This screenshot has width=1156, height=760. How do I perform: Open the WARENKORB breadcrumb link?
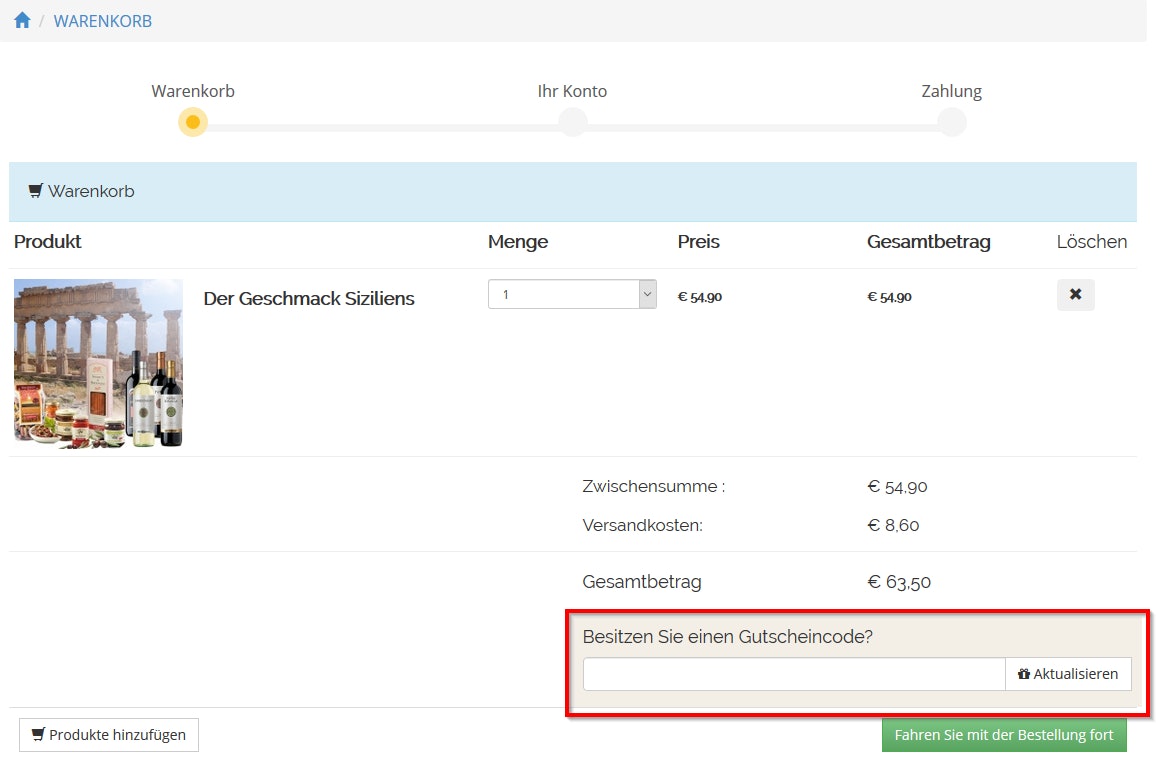click(103, 21)
